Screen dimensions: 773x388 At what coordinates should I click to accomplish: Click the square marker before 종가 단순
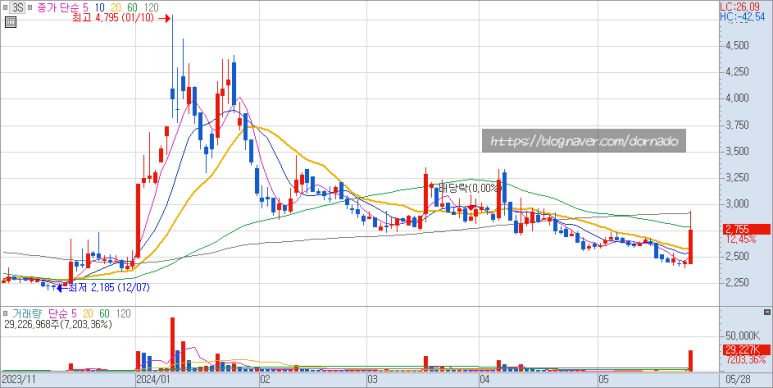pos(29,7)
